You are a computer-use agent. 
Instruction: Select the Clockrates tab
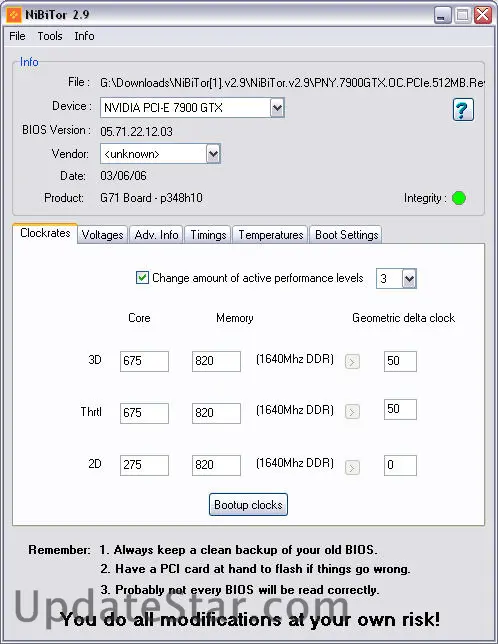(x=45, y=233)
